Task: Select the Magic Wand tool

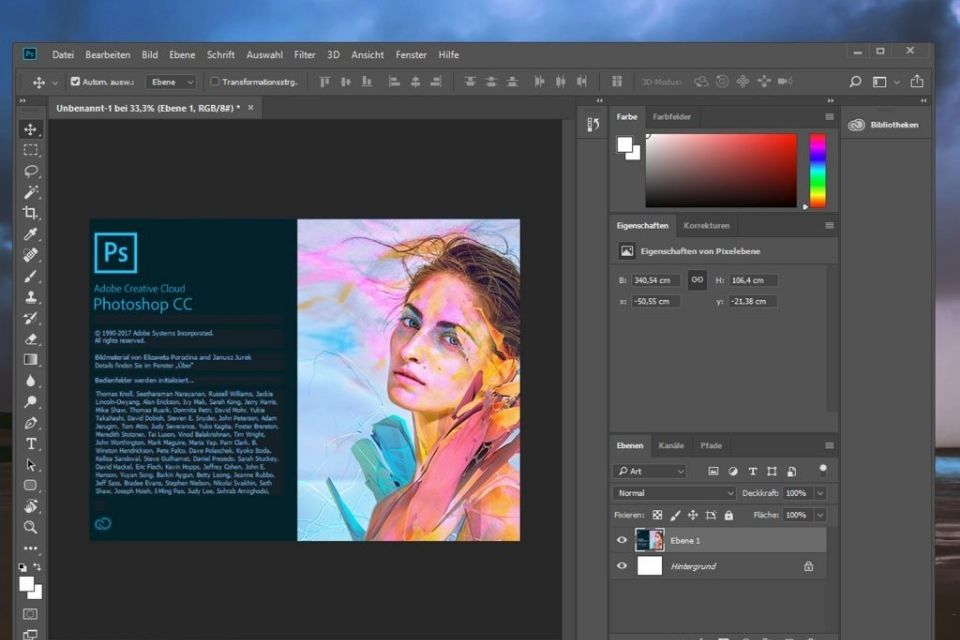Action: [x=30, y=192]
